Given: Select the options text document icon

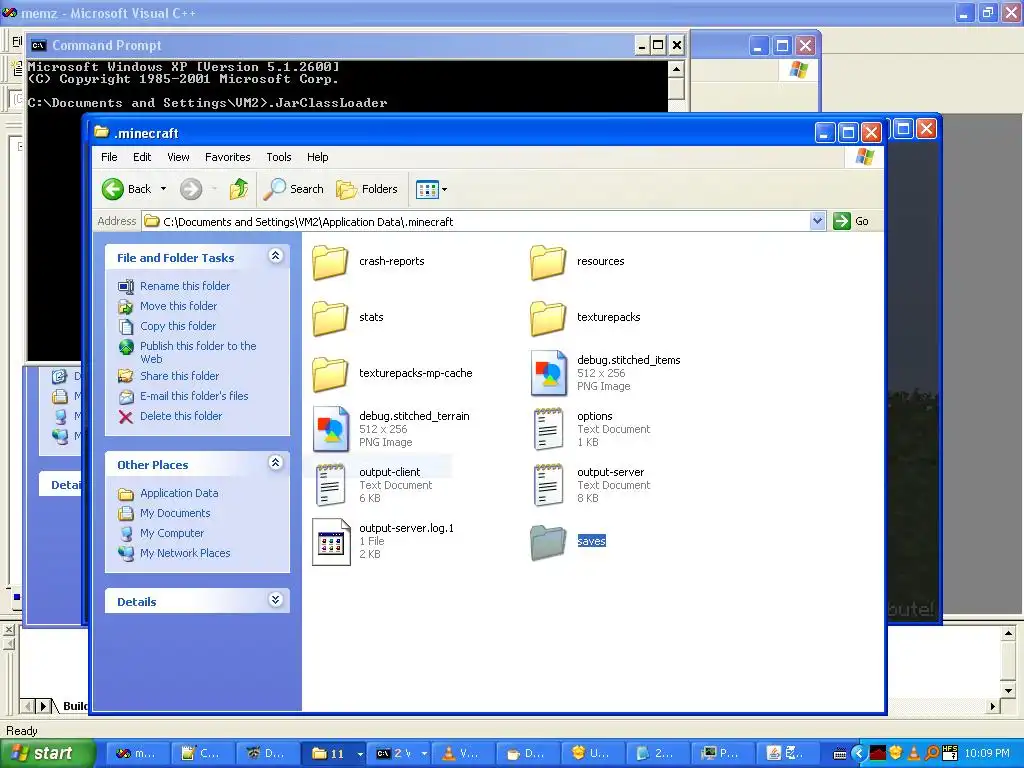Looking at the screenshot, I should [x=549, y=429].
